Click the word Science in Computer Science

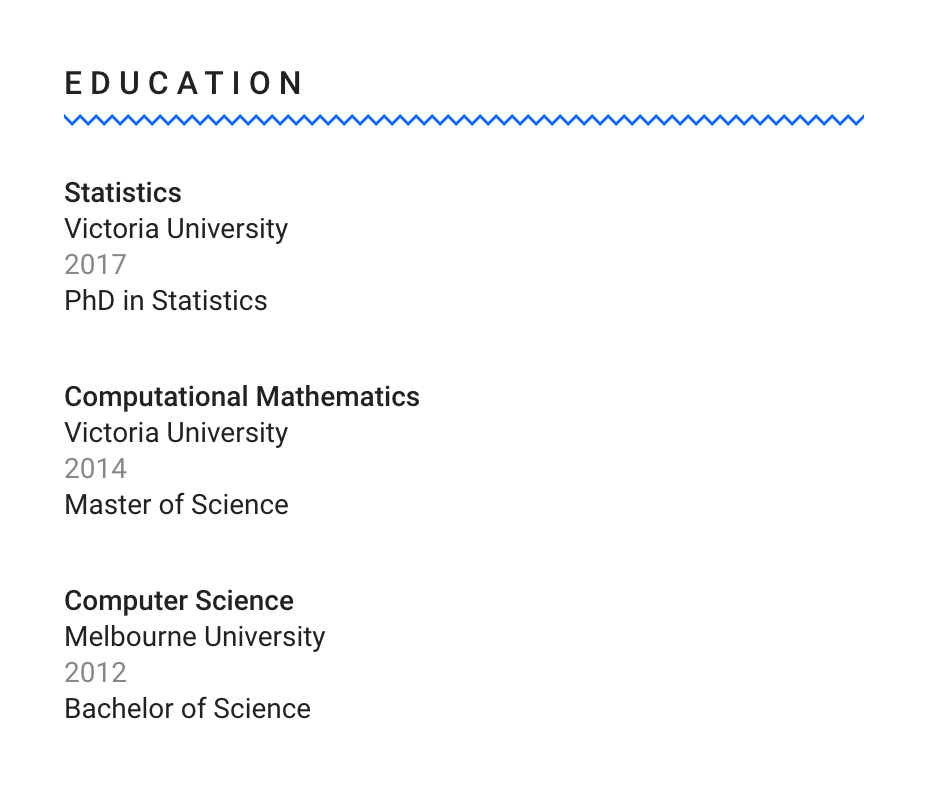244,601
